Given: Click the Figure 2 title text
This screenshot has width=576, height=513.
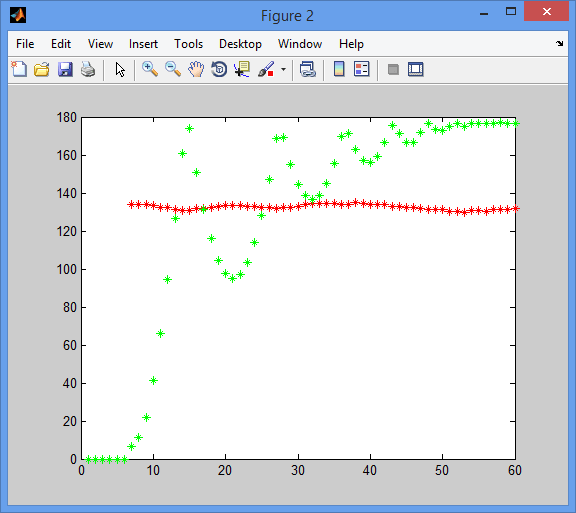Looking at the screenshot, I should 287,16.
